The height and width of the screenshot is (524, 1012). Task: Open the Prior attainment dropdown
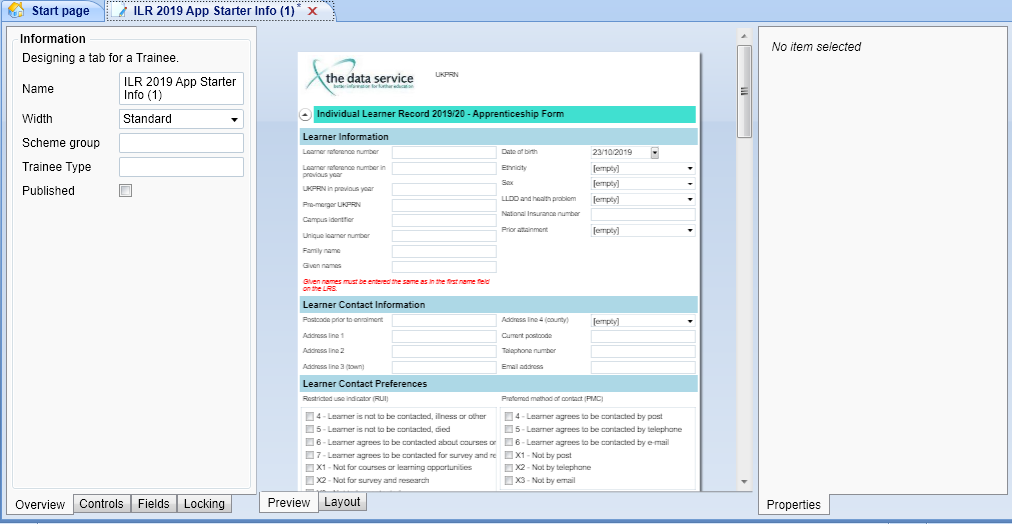(690, 231)
